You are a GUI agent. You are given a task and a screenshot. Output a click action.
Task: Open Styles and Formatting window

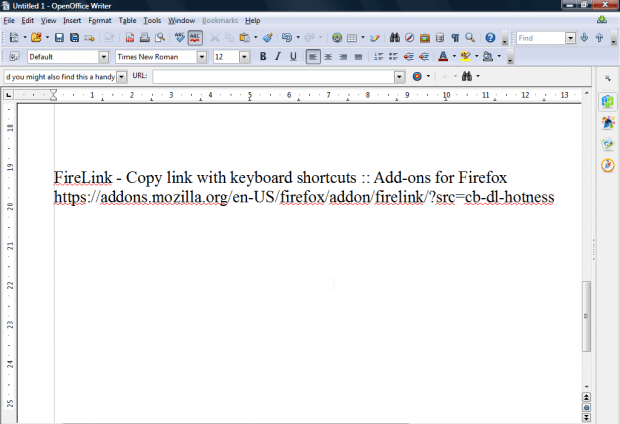click(14, 57)
